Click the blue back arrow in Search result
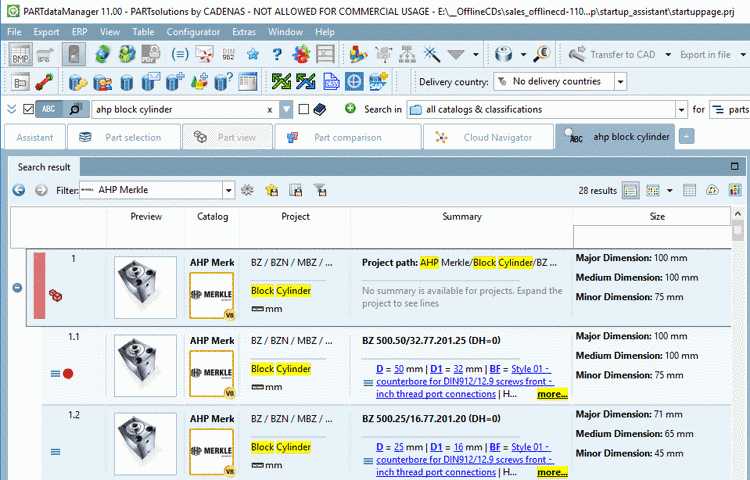Viewport: 750px width, 480px height. (x=19, y=190)
